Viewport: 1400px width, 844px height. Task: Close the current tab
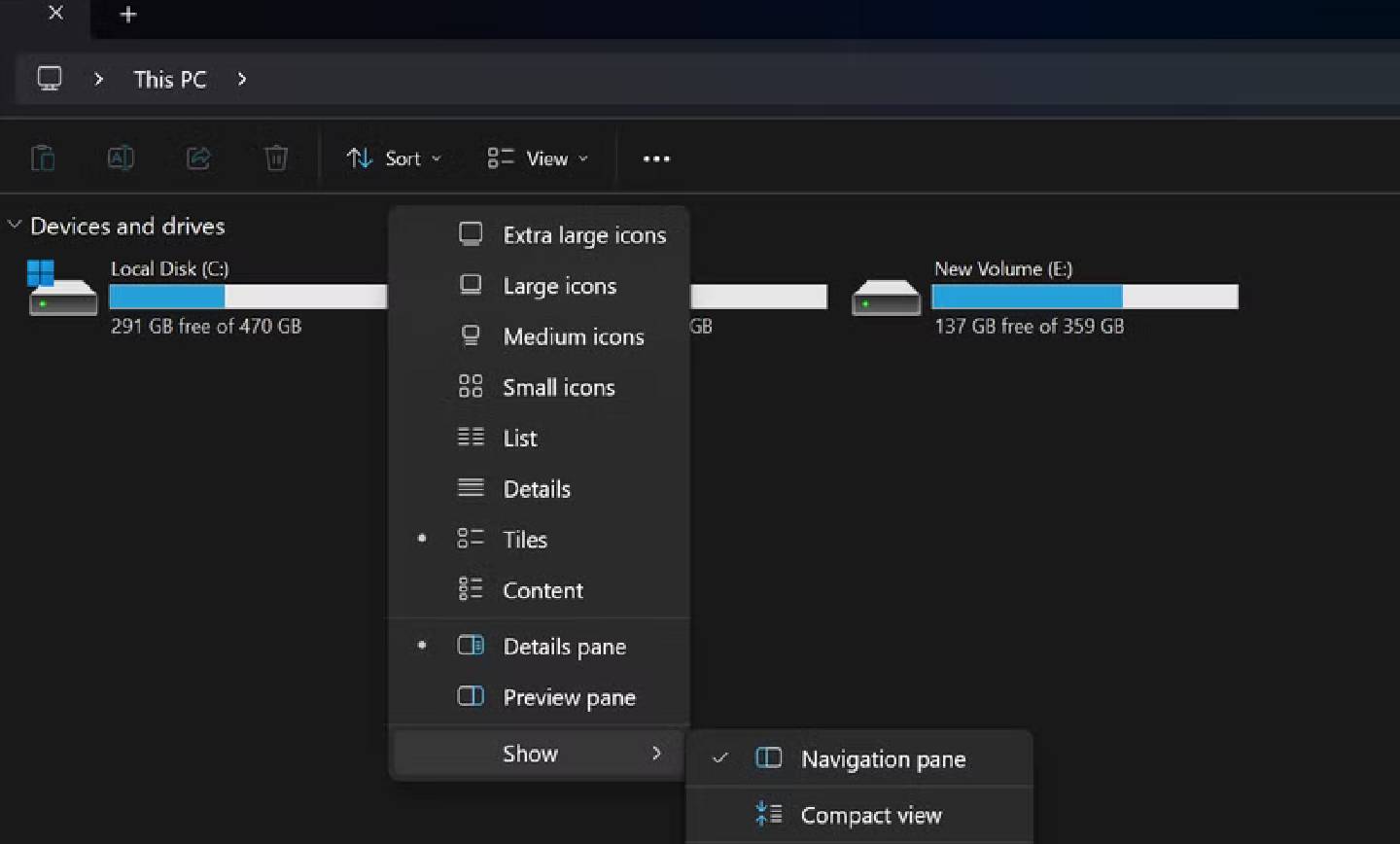55,14
